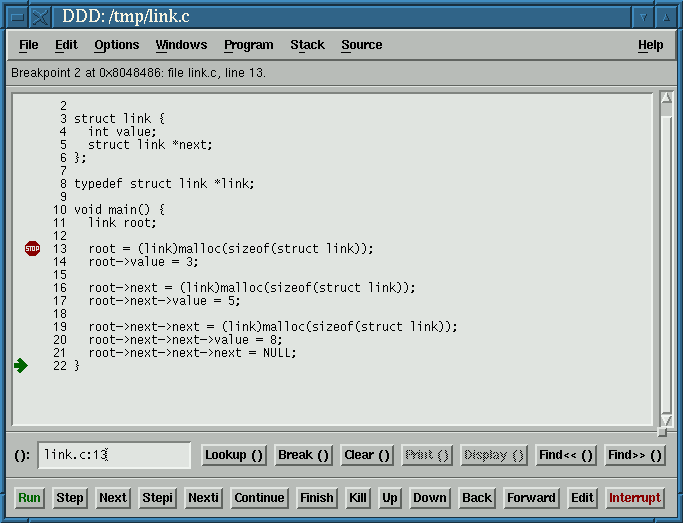Open the Program menu
The height and width of the screenshot is (523, 683).
coord(248,45)
